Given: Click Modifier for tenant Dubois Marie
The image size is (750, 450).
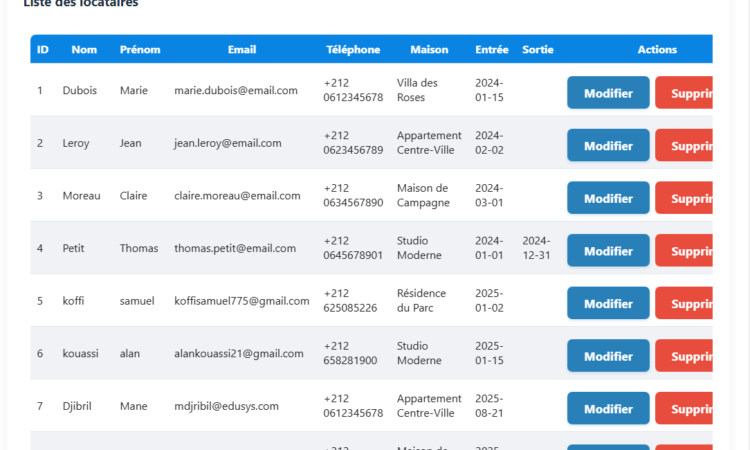Looking at the screenshot, I should [608, 93].
